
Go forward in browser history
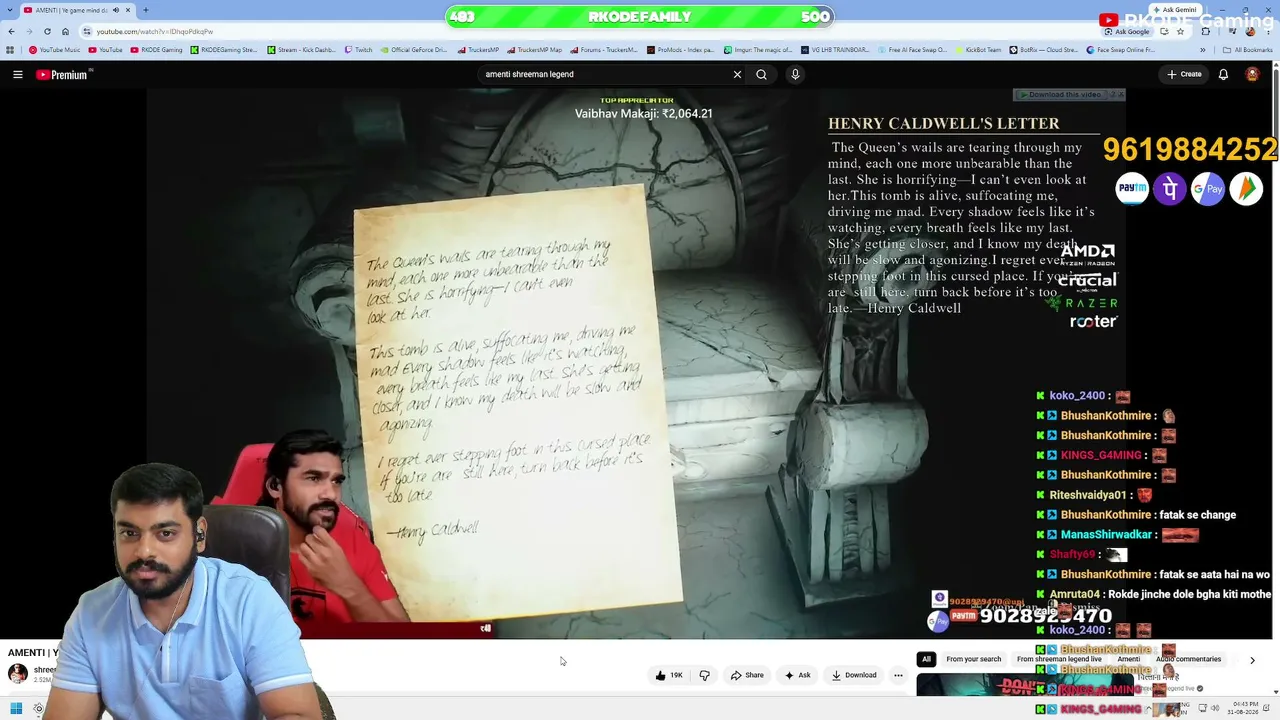pyautogui.click(x=28, y=31)
